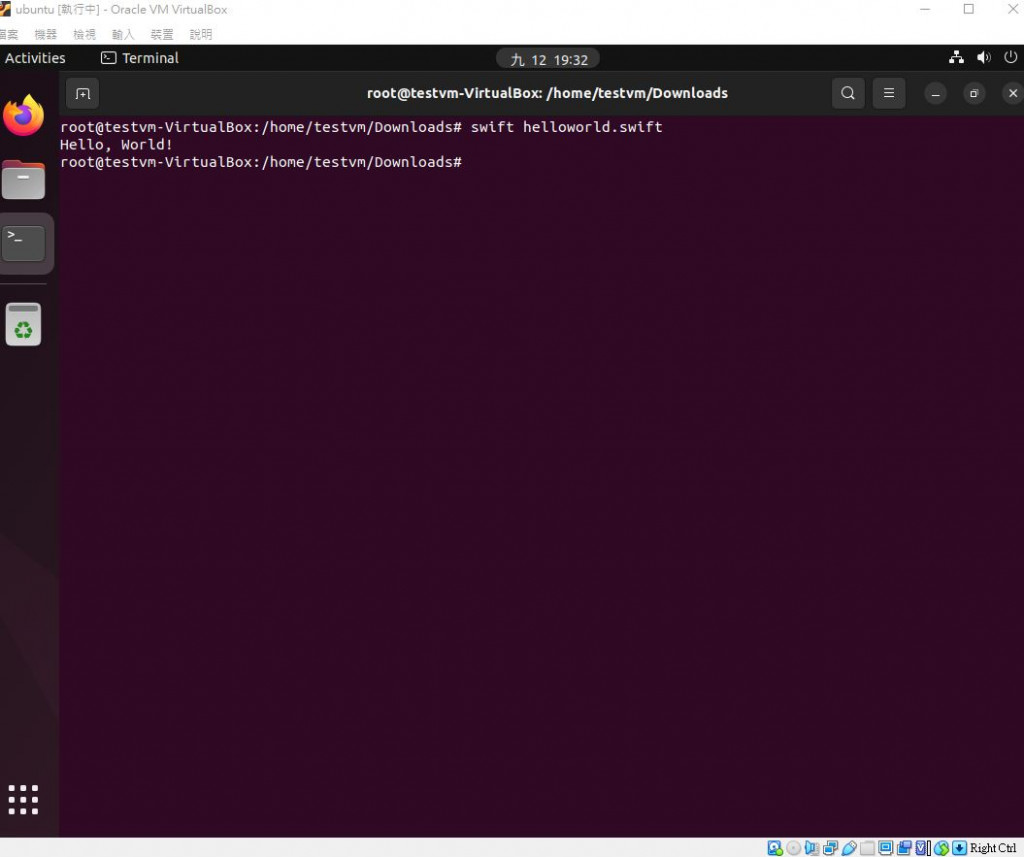The height and width of the screenshot is (857, 1024).
Task: Open the Activities overview
Action: coord(35,58)
